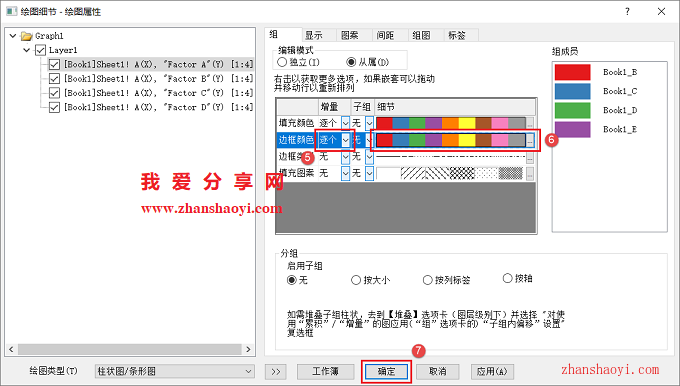Open fill pattern ellipsis browse button
Image resolution: width=680 pixels, height=386 pixels.
click(530, 173)
